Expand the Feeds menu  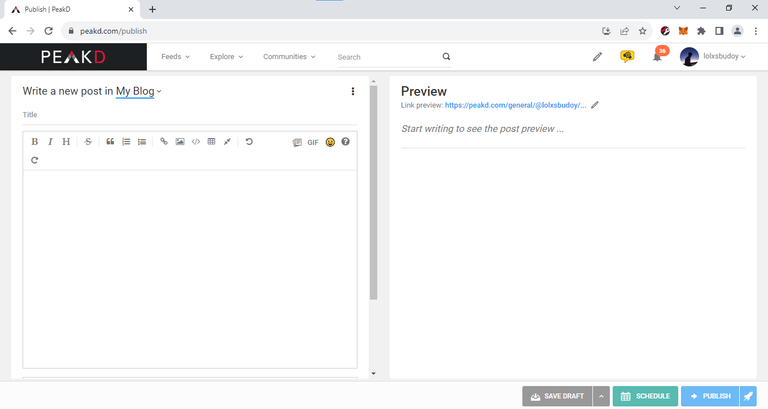(175, 57)
